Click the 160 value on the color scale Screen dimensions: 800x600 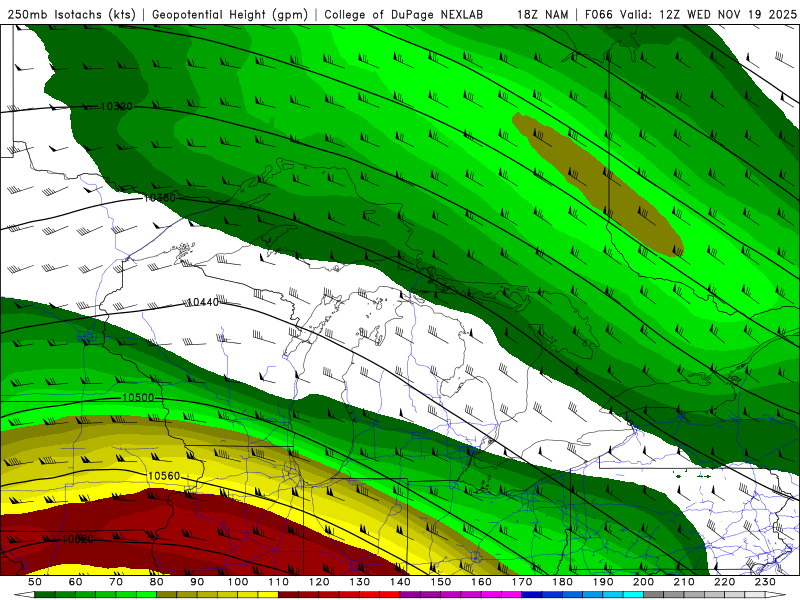click(481, 582)
